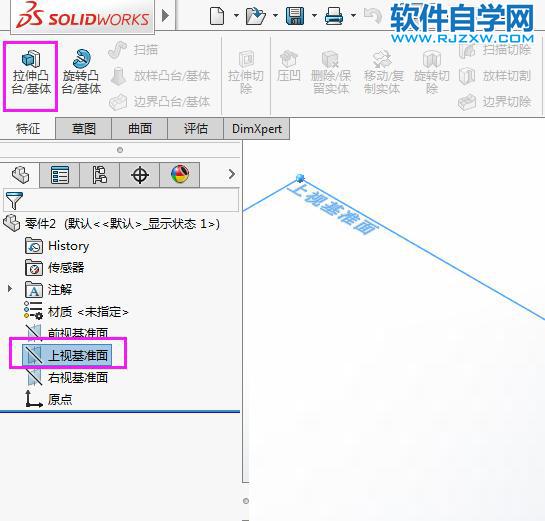Screen dimensions: 545x521
Task: Click the Open file icon
Action: 255,16
